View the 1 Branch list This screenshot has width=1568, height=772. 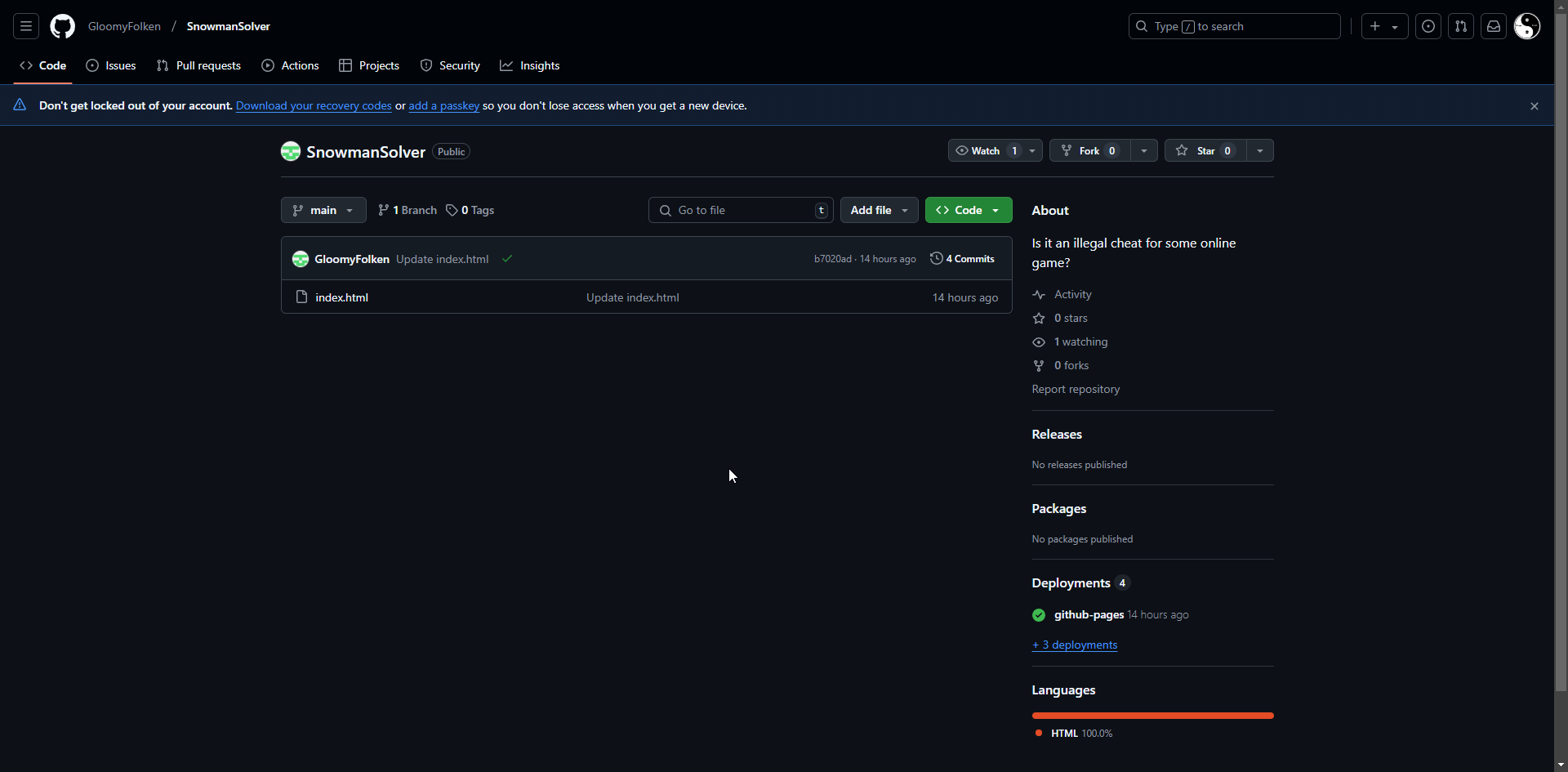tap(408, 210)
